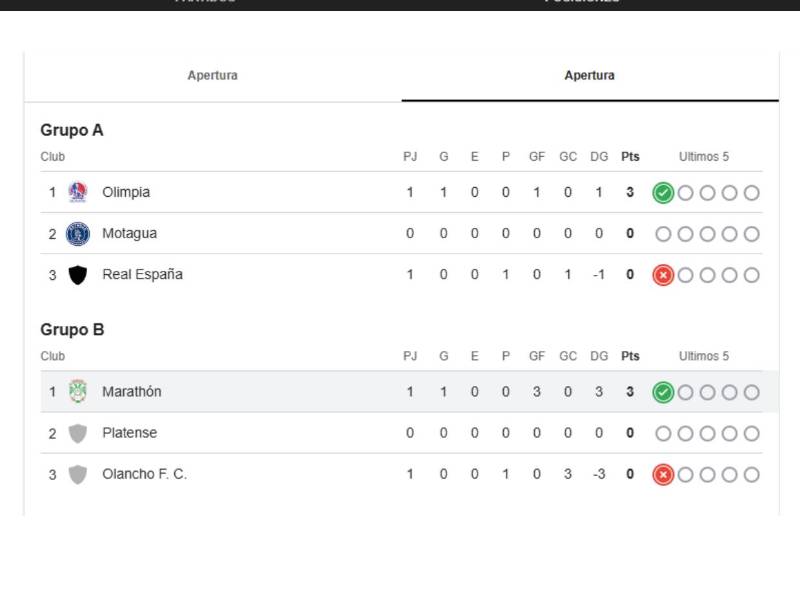Click Olancho's red X result circle

[x=661, y=473]
